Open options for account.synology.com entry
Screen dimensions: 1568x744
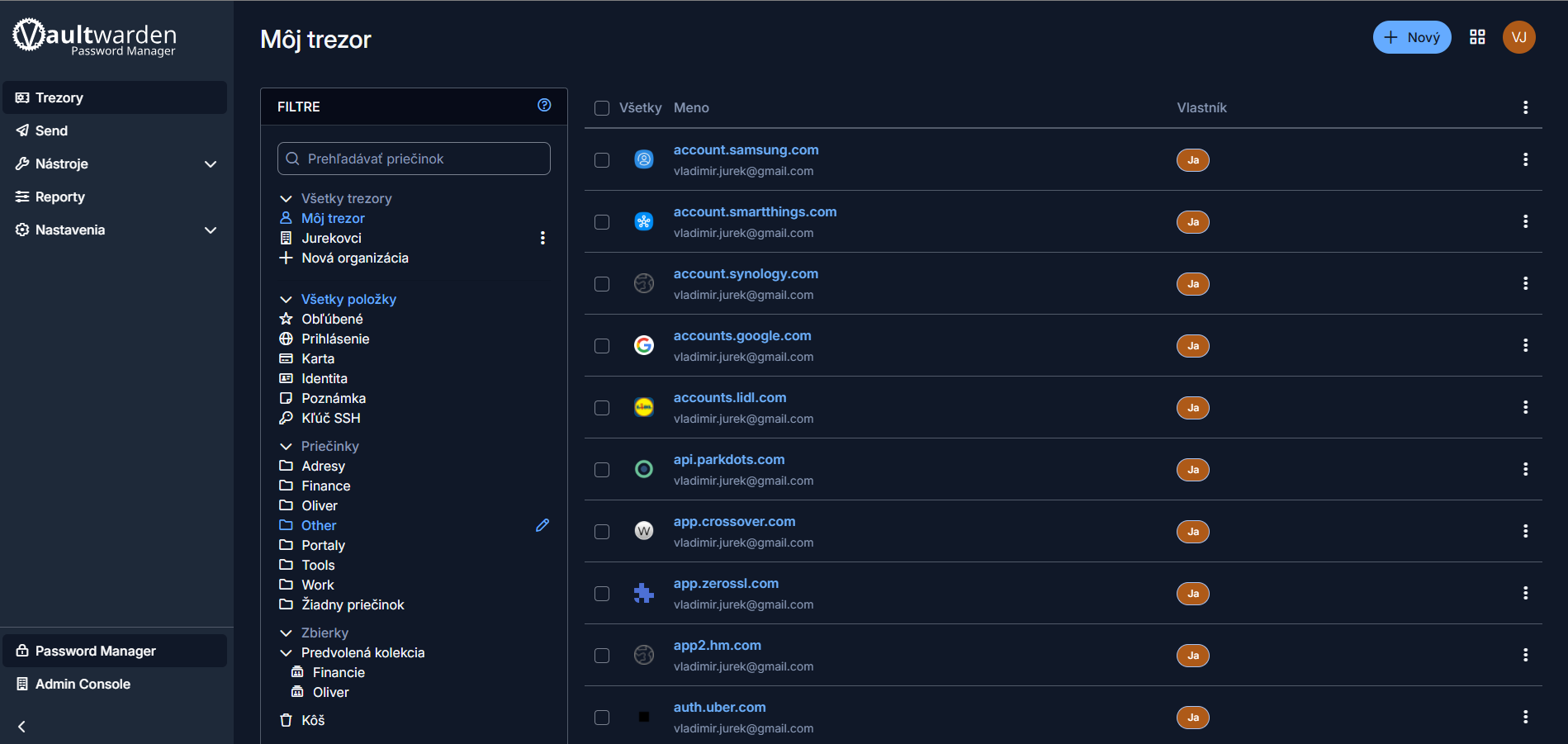(1525, 283)
